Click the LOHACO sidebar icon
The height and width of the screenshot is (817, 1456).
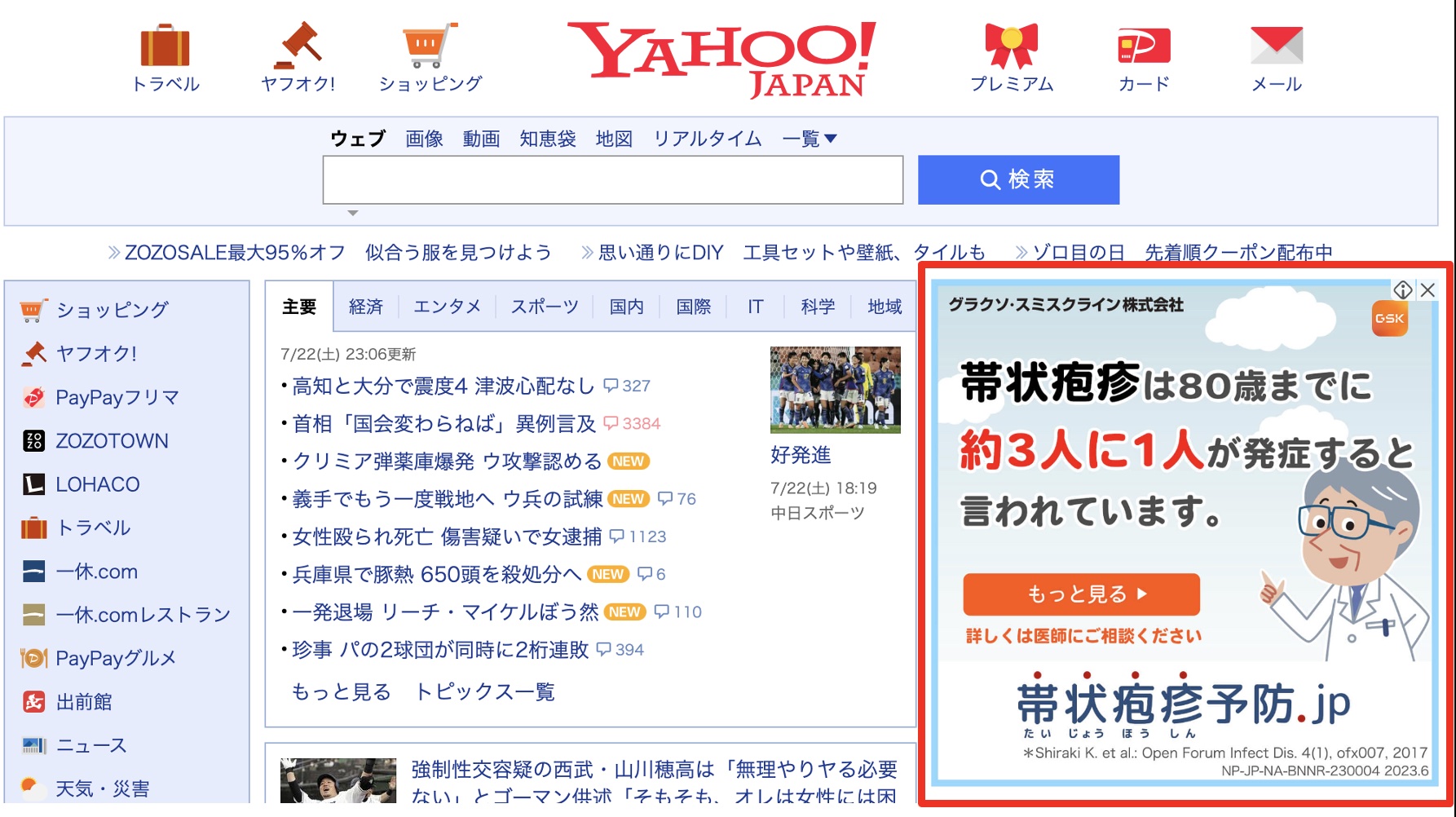point(33,484)
